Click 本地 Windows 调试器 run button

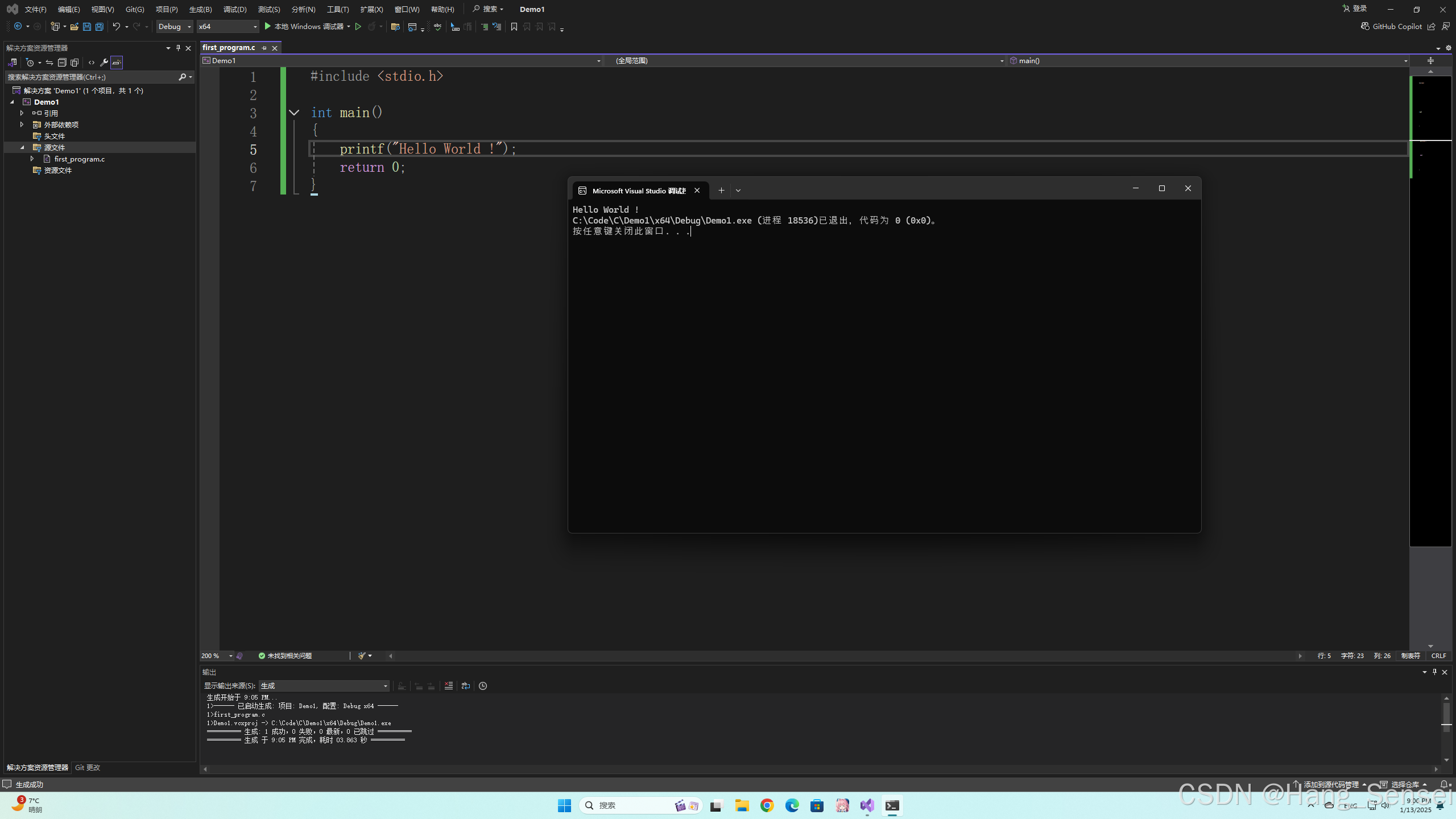tap(304, 27)
